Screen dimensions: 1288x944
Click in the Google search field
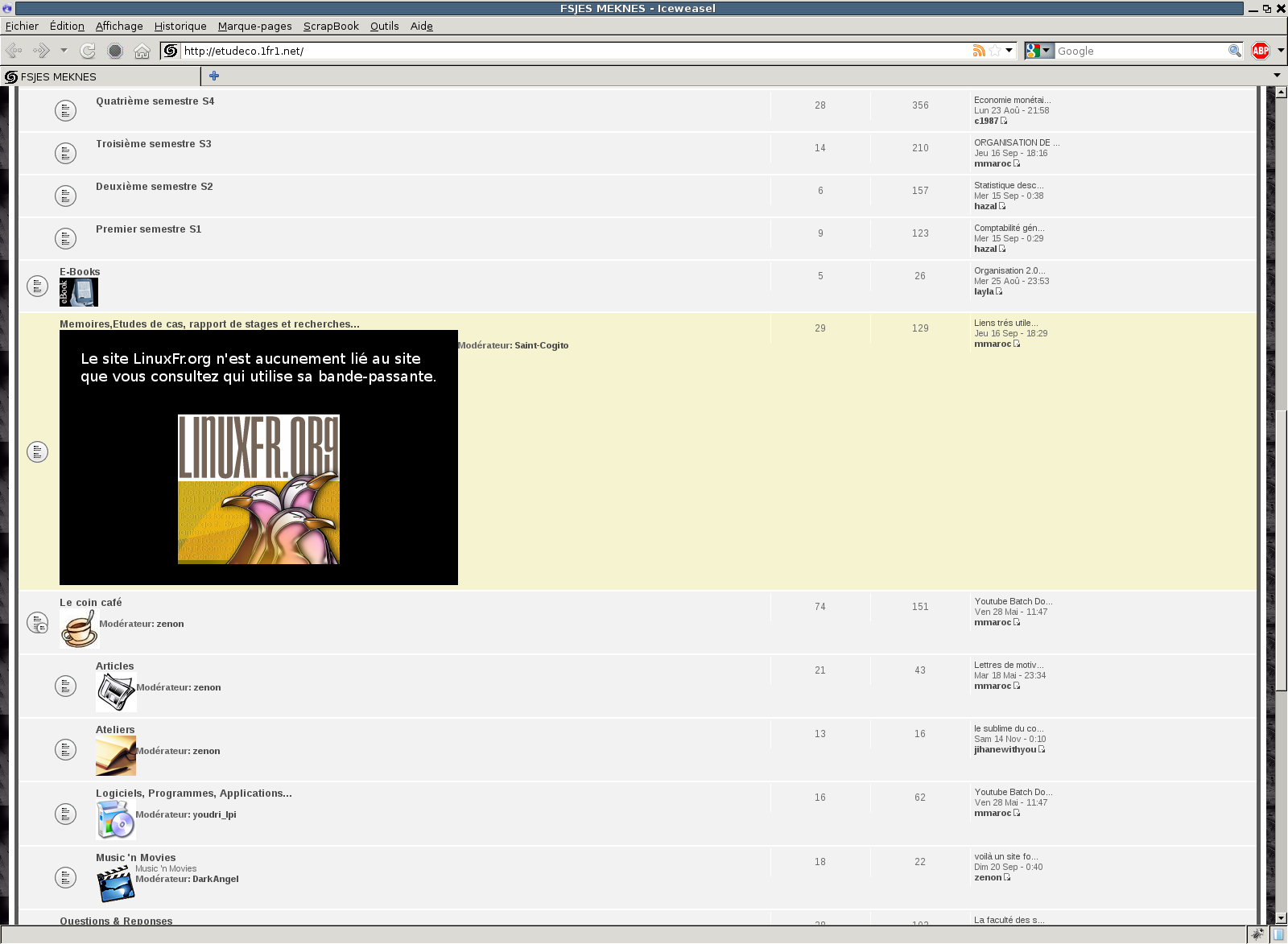(x=1140, y=51)
